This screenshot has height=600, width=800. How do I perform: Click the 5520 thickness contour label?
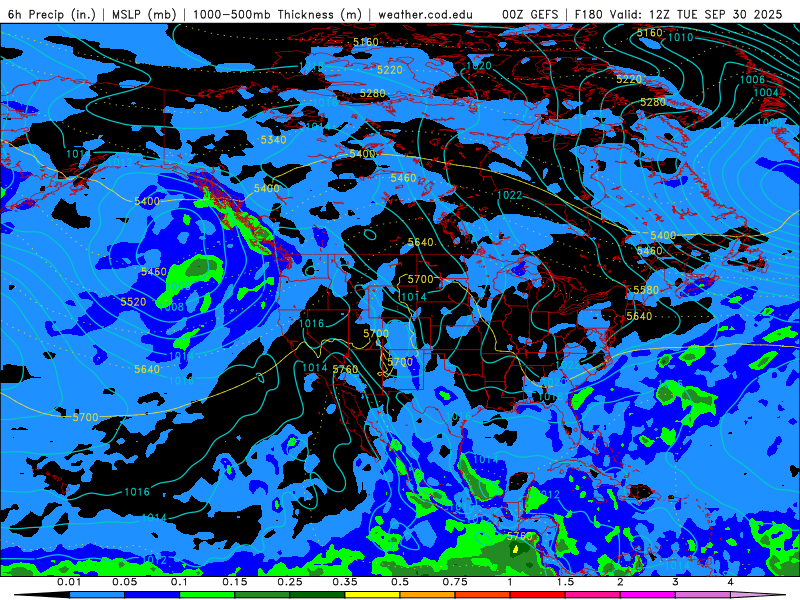click(x=134, y=302)
